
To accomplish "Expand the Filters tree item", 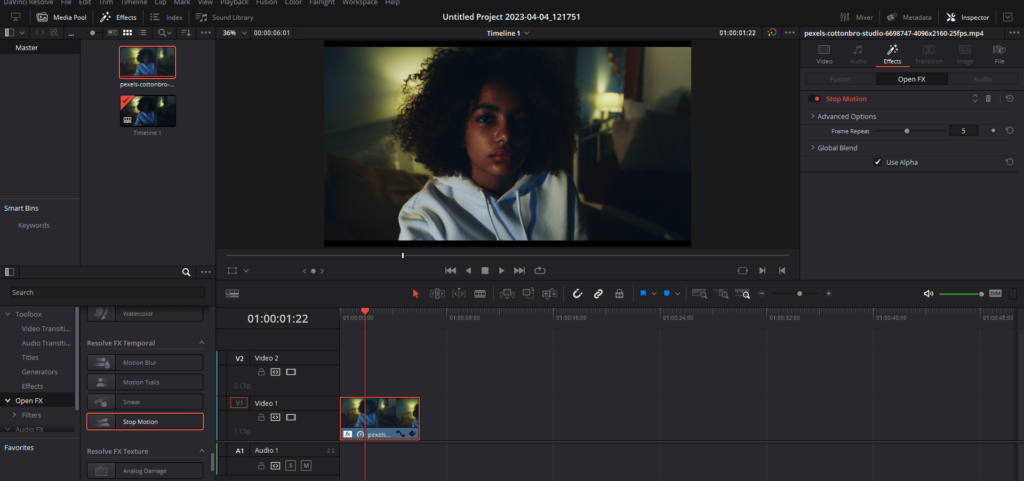I will [14, 415].
